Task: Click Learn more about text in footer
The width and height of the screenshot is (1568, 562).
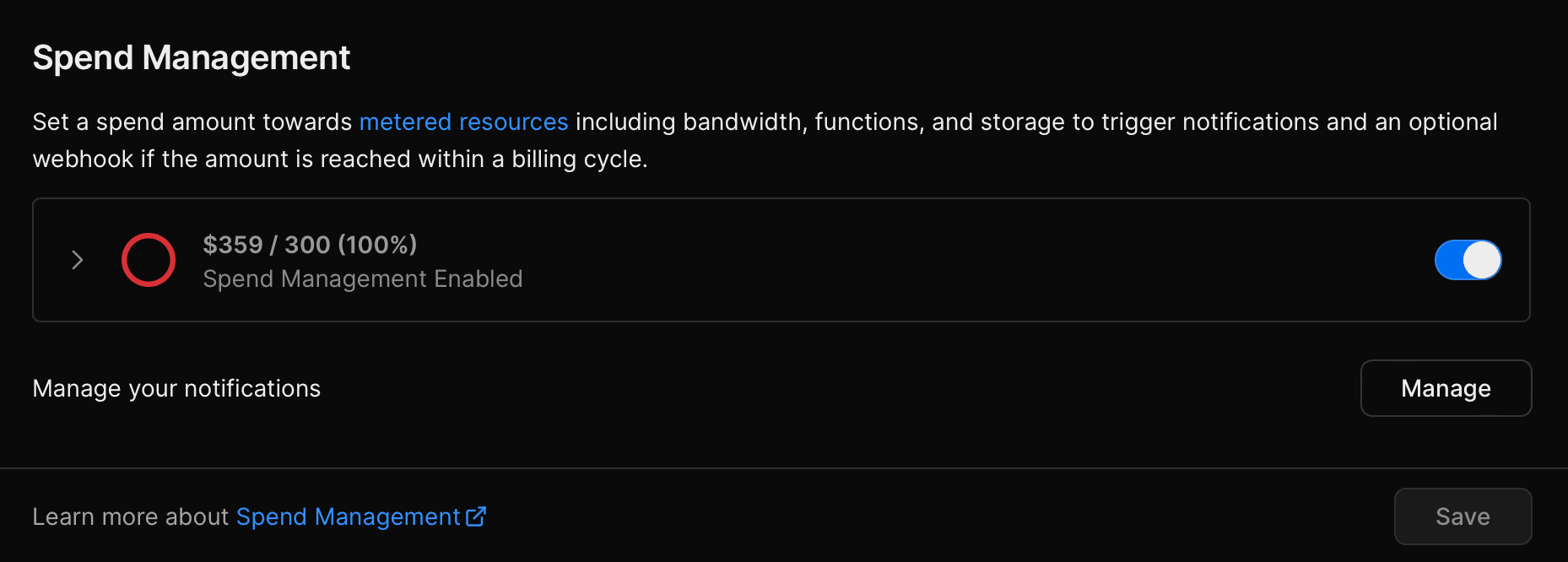Action: 131,516
